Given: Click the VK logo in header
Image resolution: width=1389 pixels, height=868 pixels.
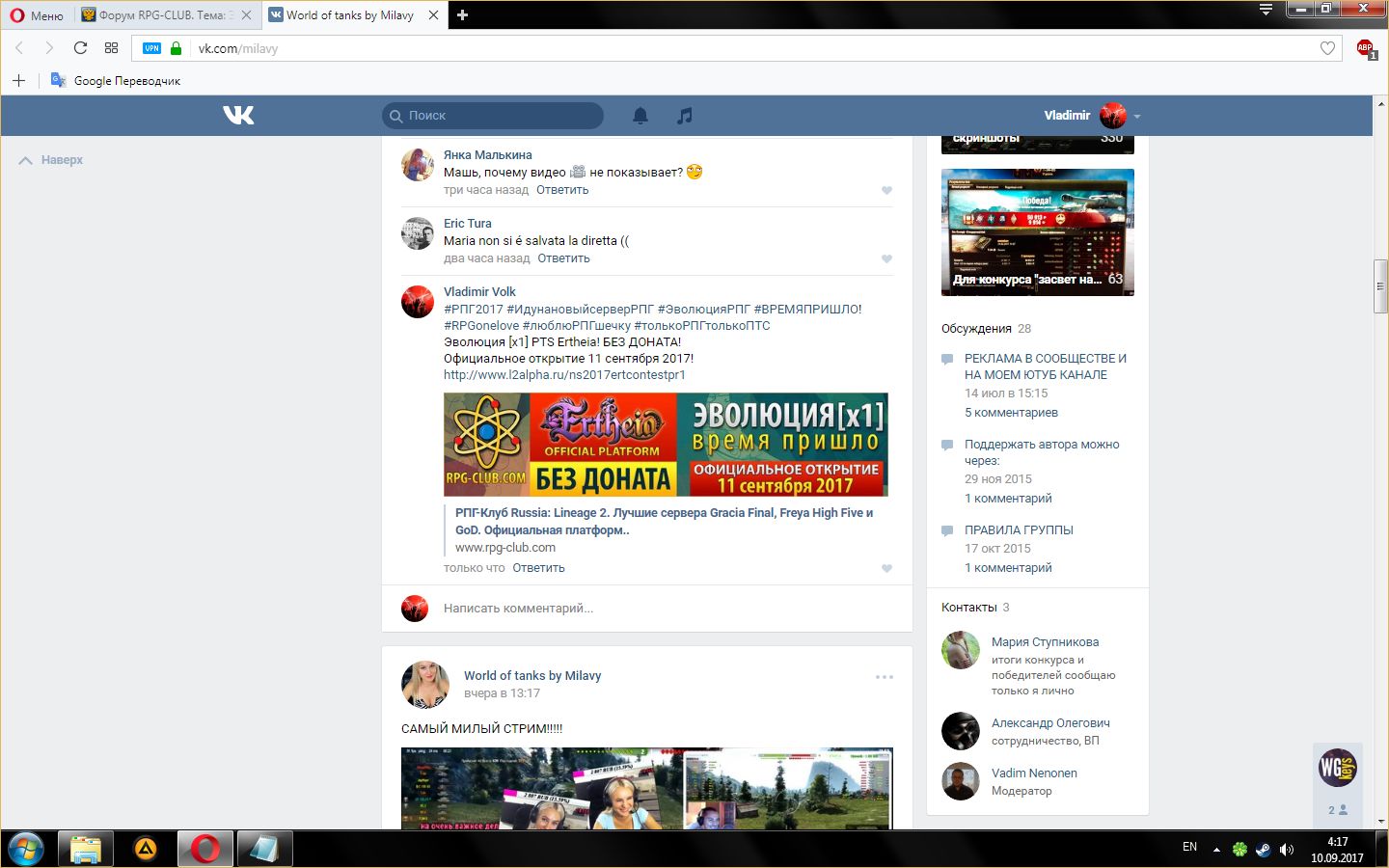Looking at the screenshot, I should (238, 115).
